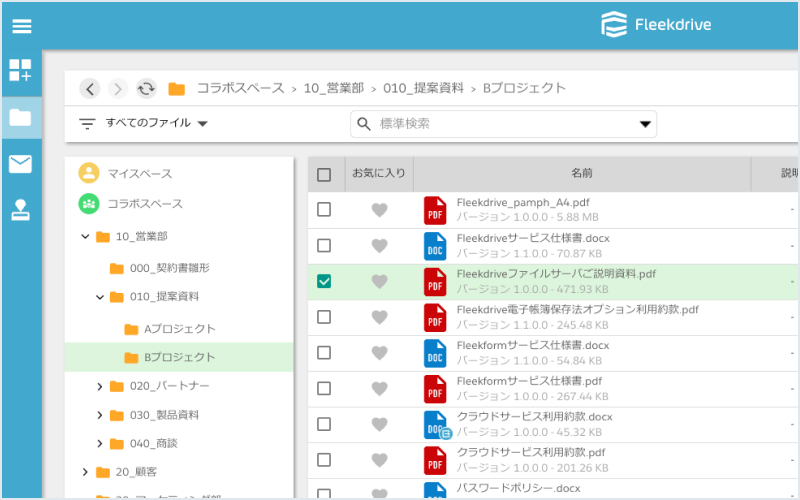Toggle the select-all header checkbox
Screen dimensions: 800x500
coord(324,174)
